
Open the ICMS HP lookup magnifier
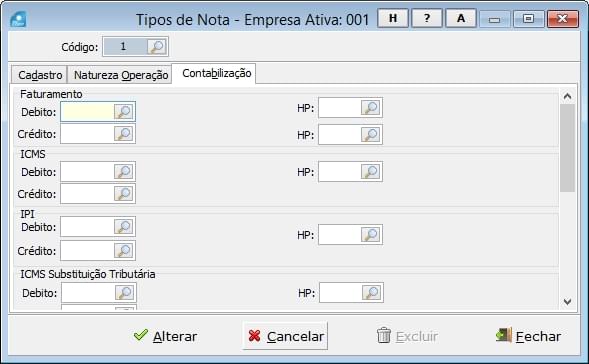point(370,172)
